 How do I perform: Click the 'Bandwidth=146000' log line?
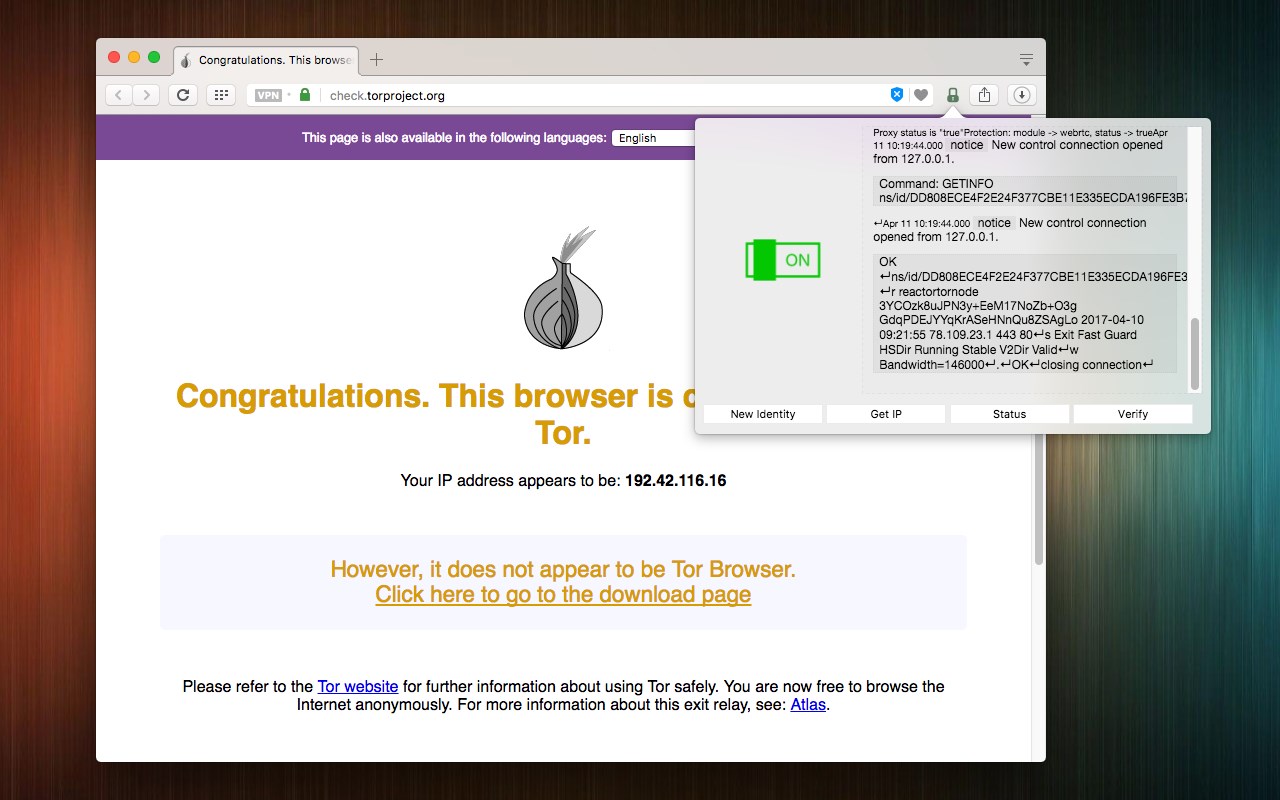point(1016,365)
